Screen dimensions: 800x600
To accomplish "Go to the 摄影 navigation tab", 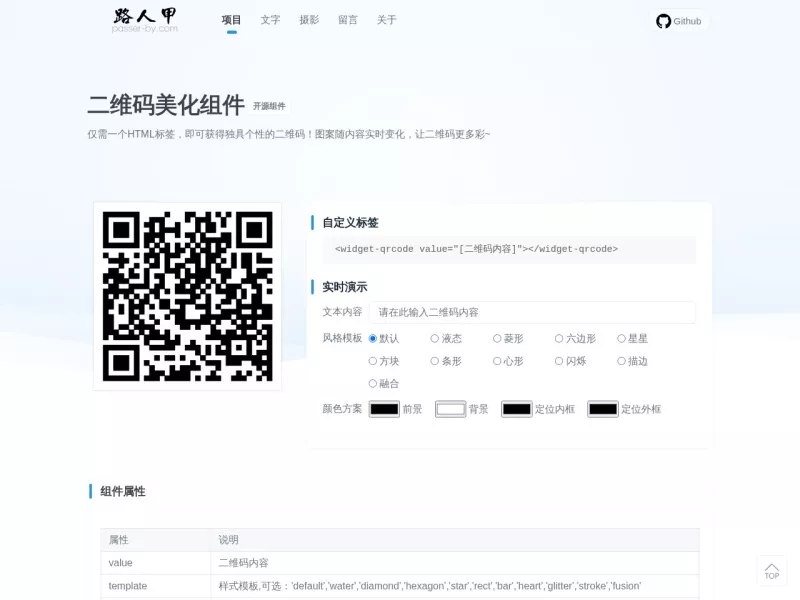I will (x=309, y=20).
